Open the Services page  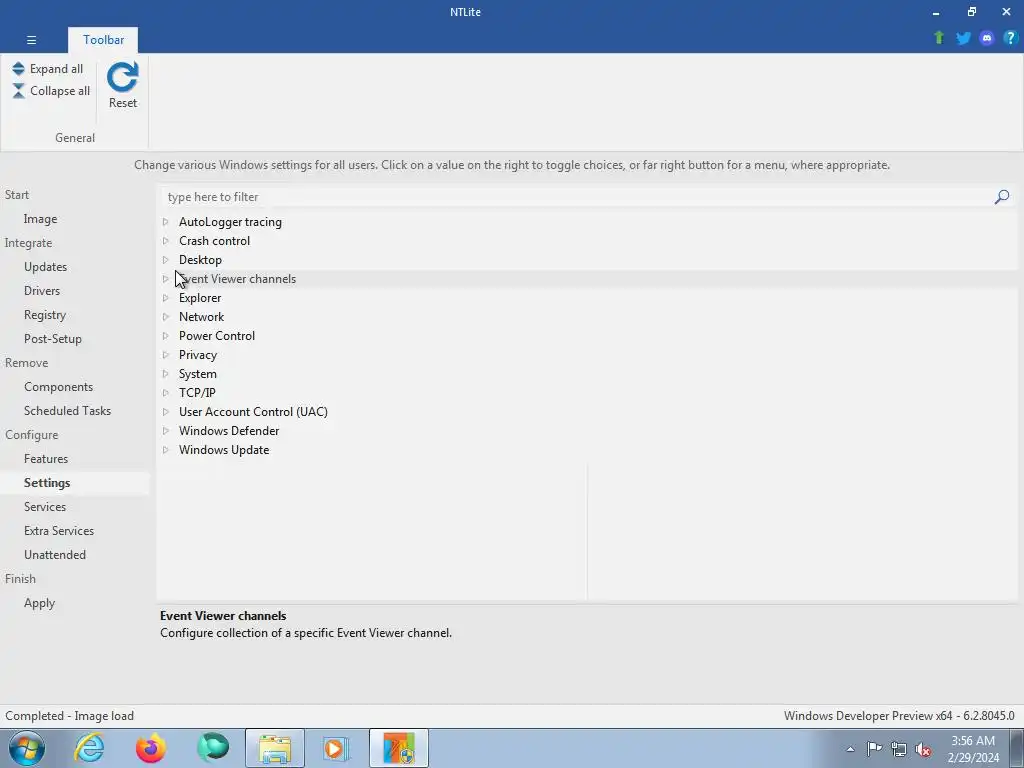(x=45, y=507)
